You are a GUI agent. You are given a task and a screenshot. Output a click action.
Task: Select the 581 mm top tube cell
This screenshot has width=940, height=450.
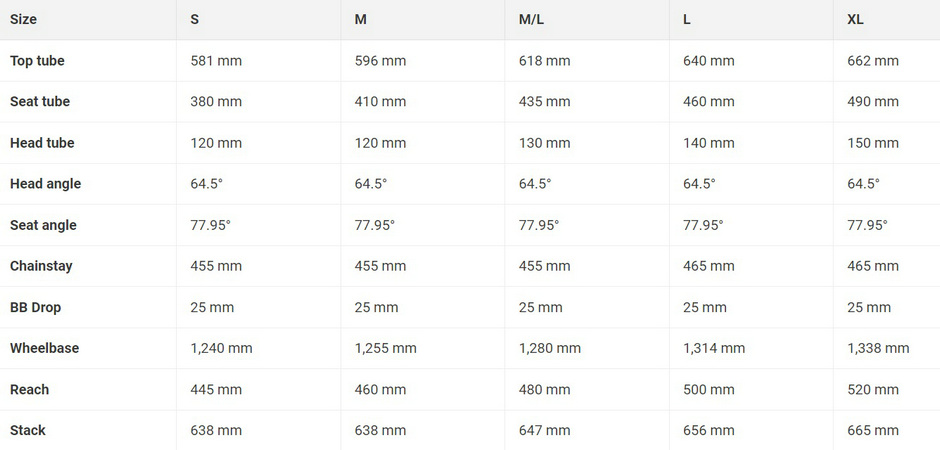coord(216,61)
